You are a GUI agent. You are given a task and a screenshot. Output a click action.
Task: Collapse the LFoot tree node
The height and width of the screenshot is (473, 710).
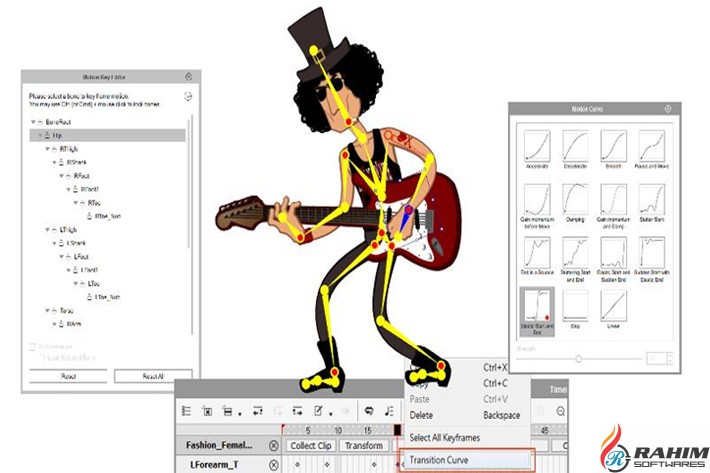[x=62, y=257]
